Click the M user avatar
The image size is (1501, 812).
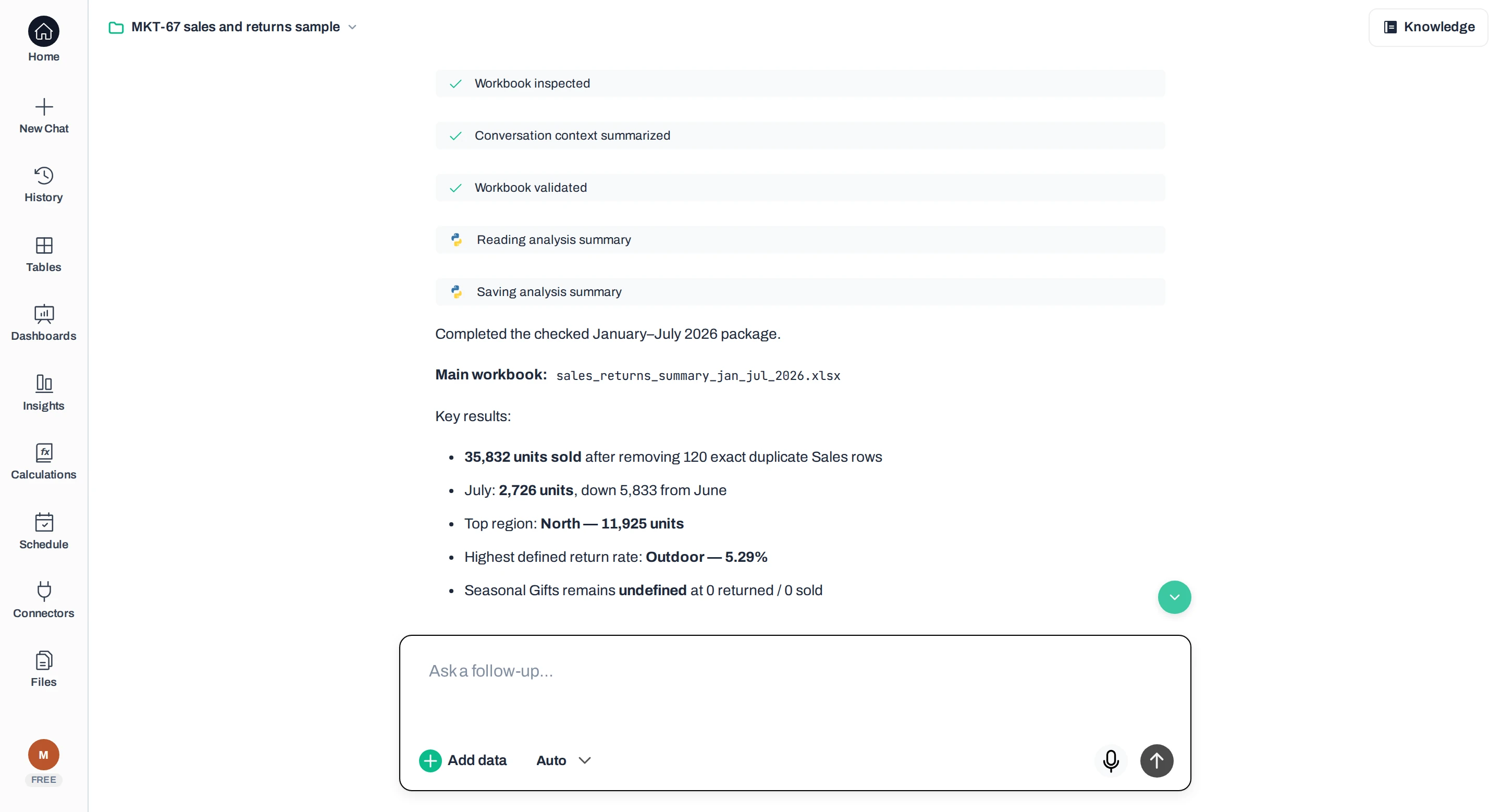pos(44,755)
